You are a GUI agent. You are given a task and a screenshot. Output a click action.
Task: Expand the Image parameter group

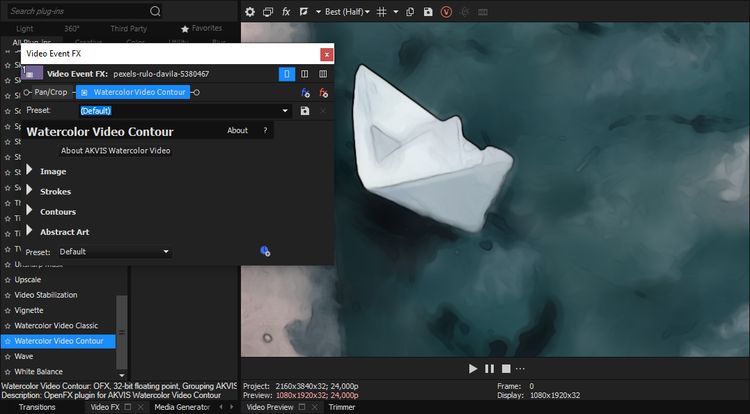click(x=29, y=170)
